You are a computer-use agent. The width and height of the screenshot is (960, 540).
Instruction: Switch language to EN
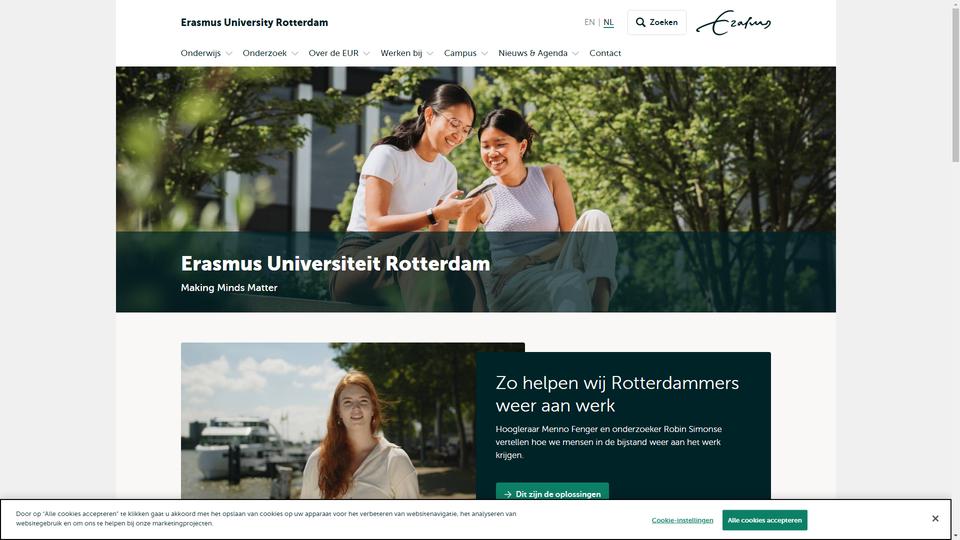tap(590, 22)
